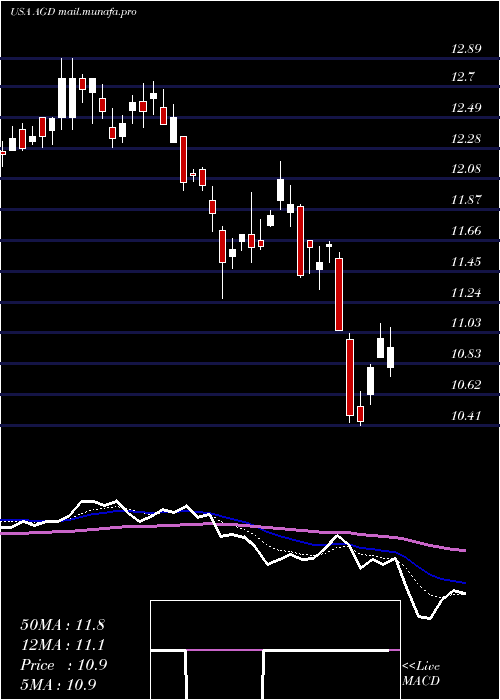Click the 'Price : 10.9' readout
This screenshot has width=500, height=700.
coord(63,665)
